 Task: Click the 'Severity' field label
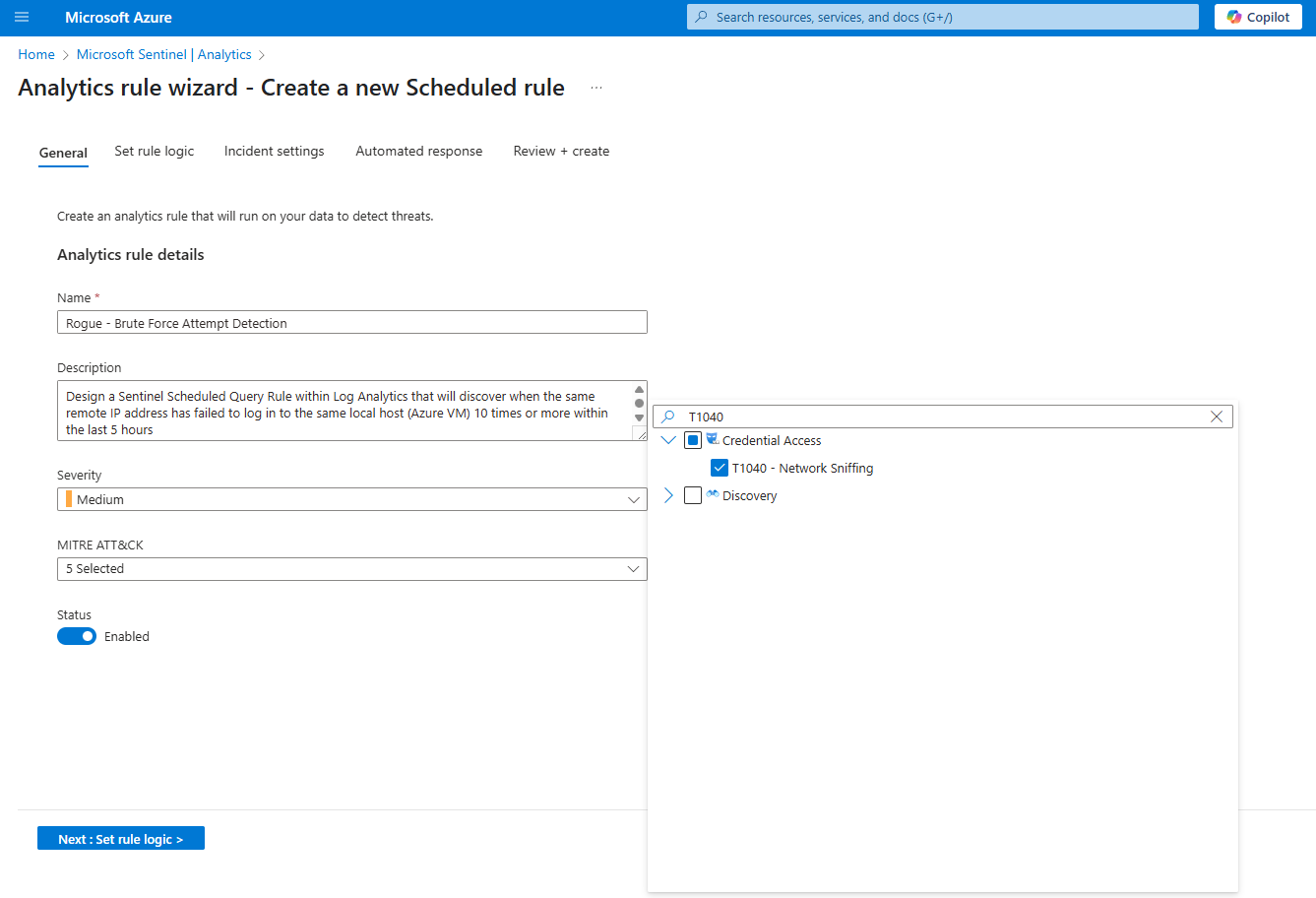coord(79,475)
